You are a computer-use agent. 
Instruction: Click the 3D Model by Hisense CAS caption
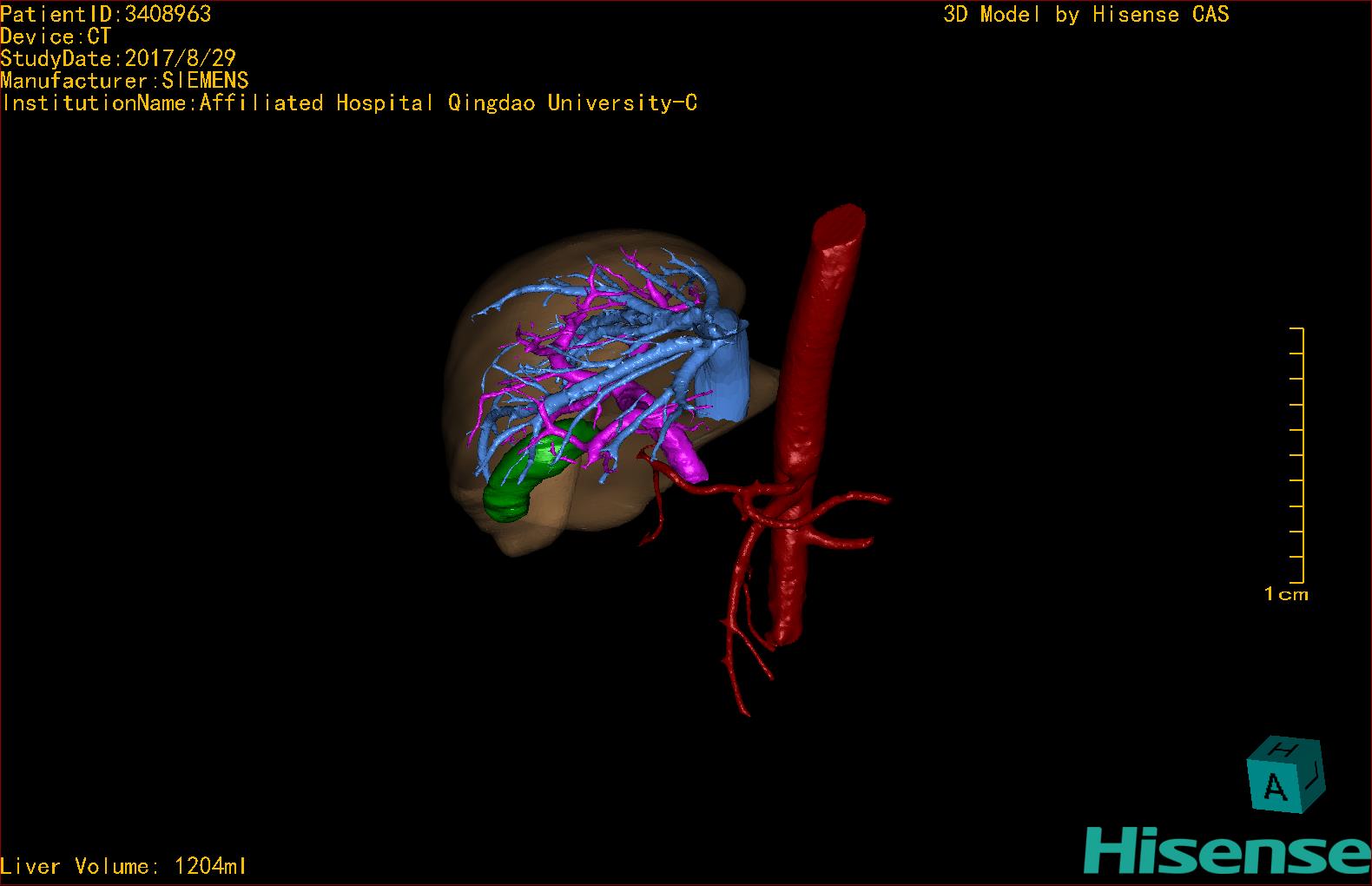click(x=1086, y=15)
